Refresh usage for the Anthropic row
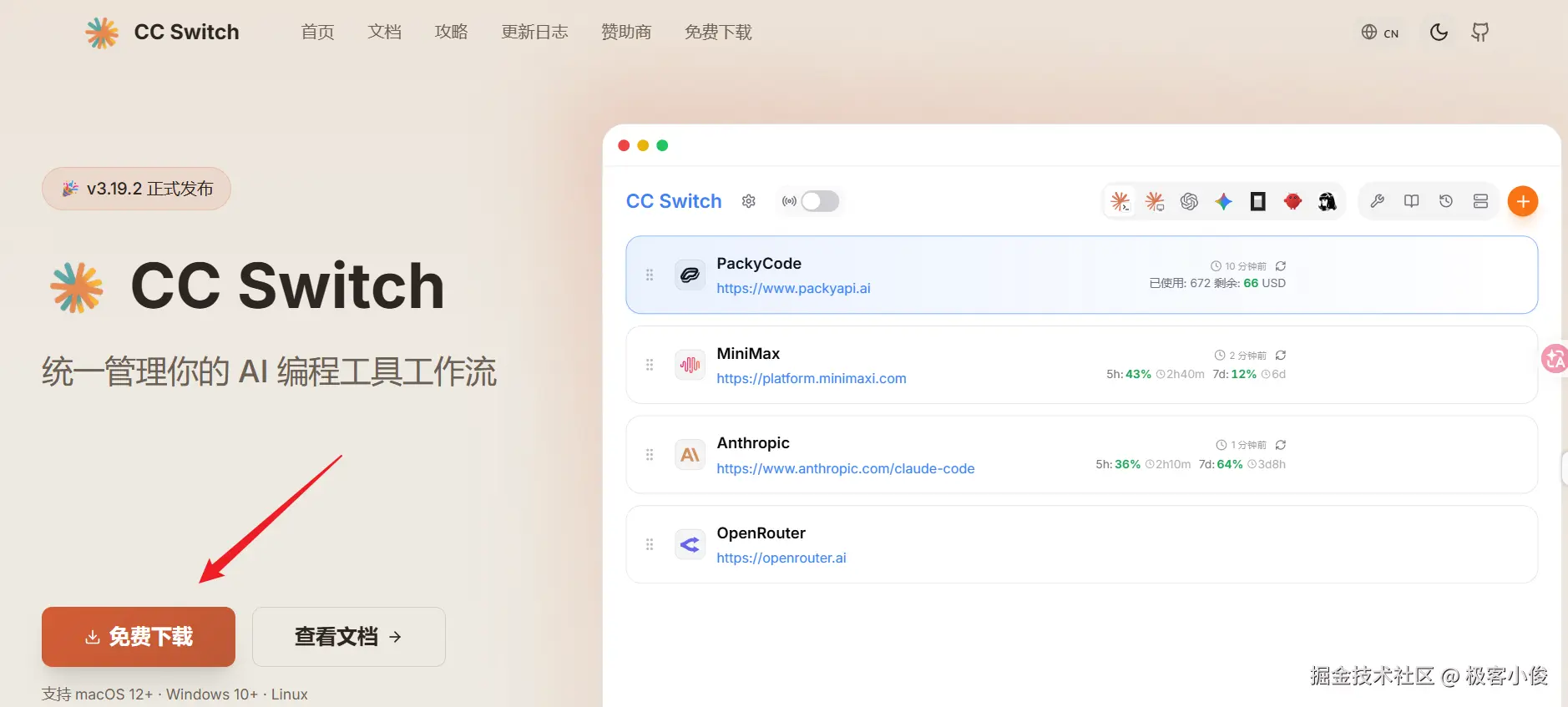 [x=1281, y=445]
